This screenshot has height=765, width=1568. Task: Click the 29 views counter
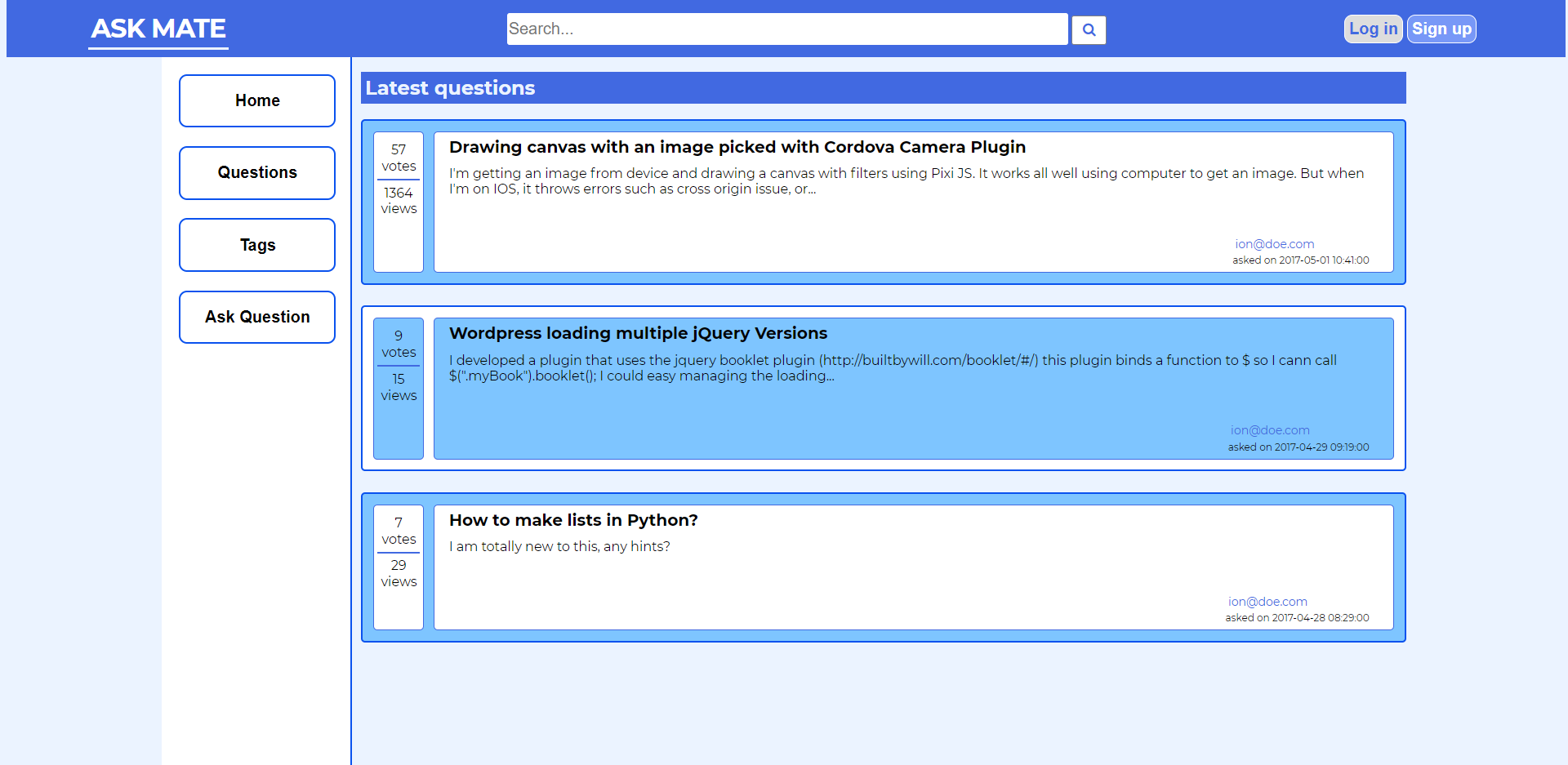[399, 572]
